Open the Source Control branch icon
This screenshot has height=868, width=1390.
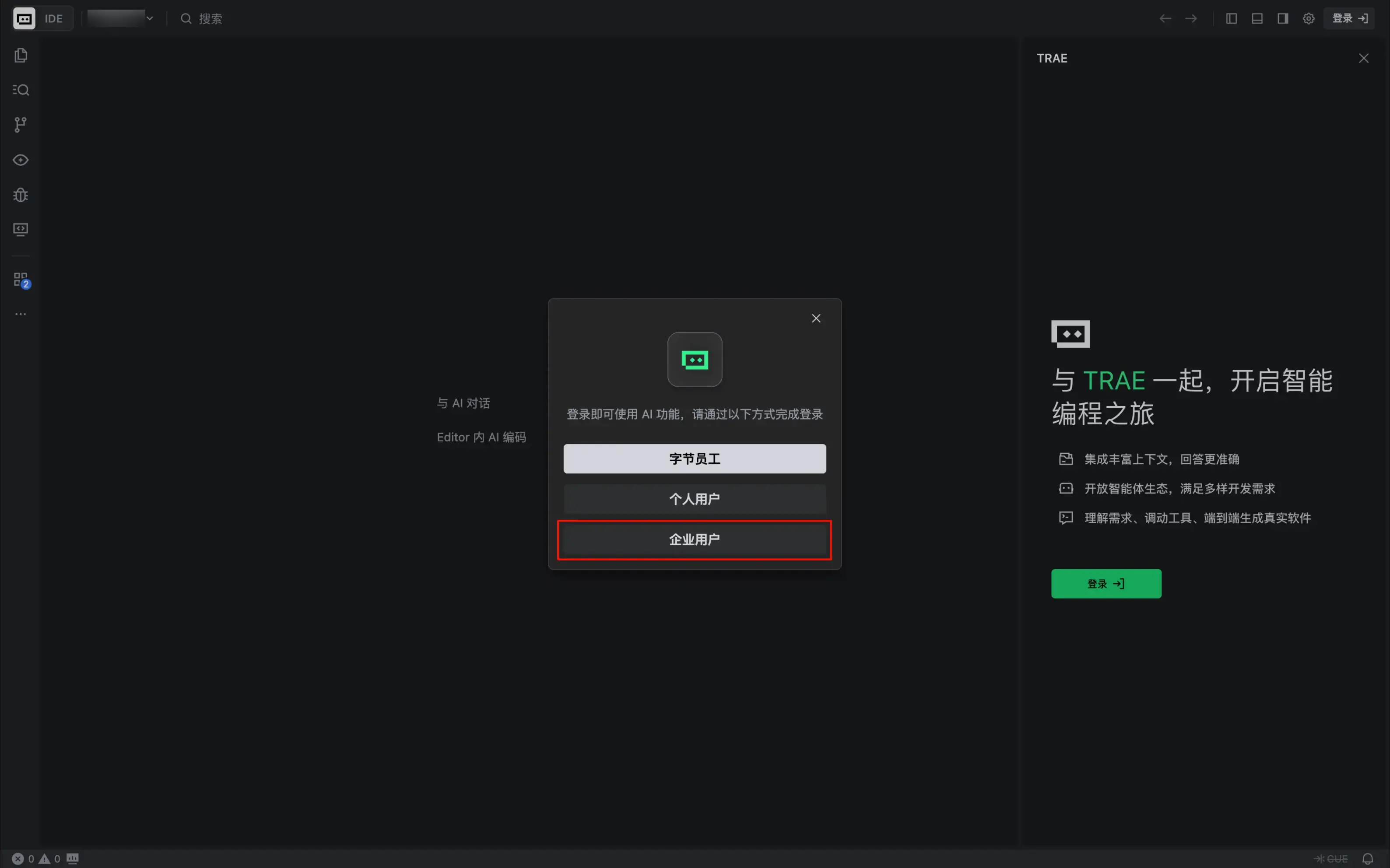pos(21,125)
